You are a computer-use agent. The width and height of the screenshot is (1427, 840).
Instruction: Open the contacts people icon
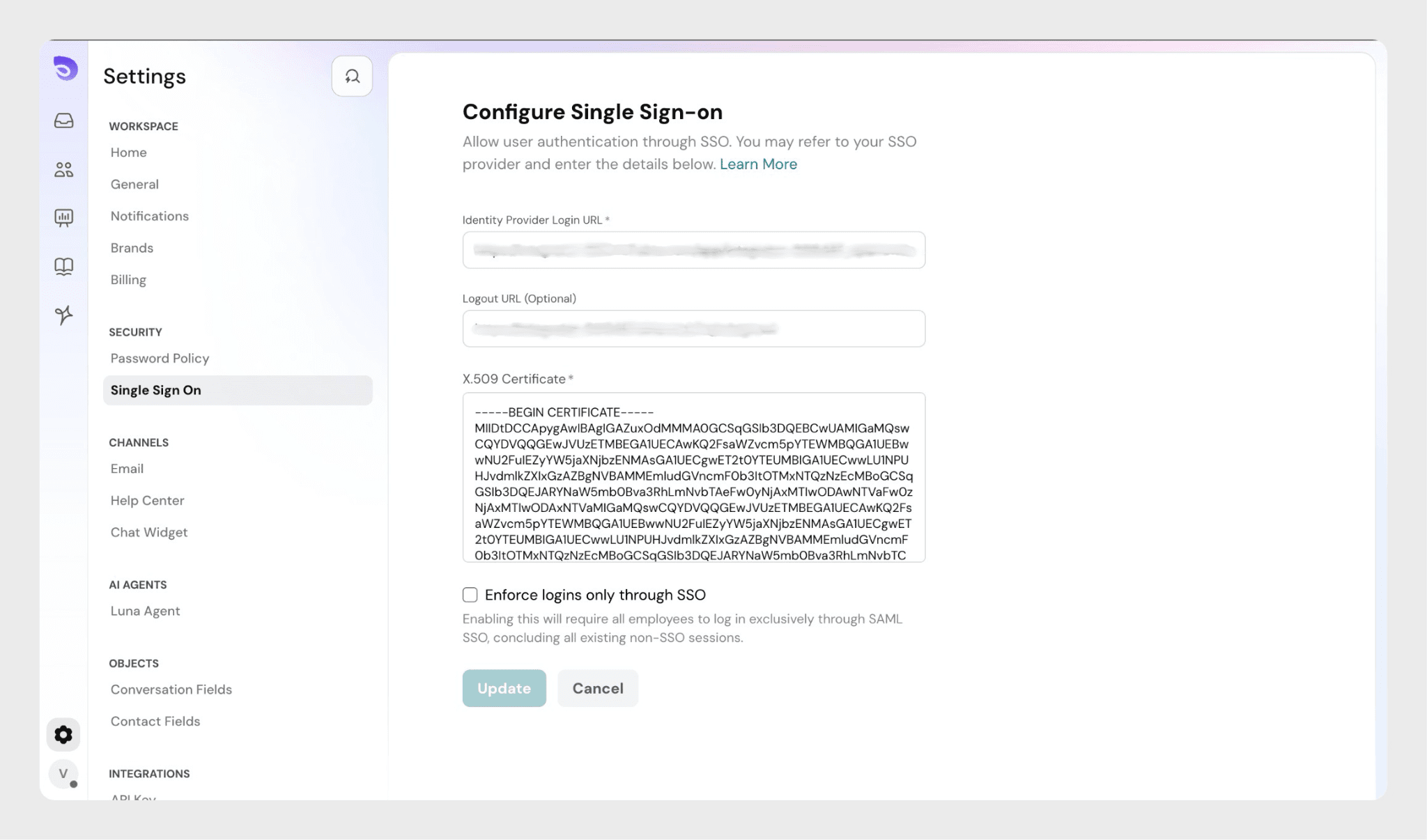(x=64, y=169)
